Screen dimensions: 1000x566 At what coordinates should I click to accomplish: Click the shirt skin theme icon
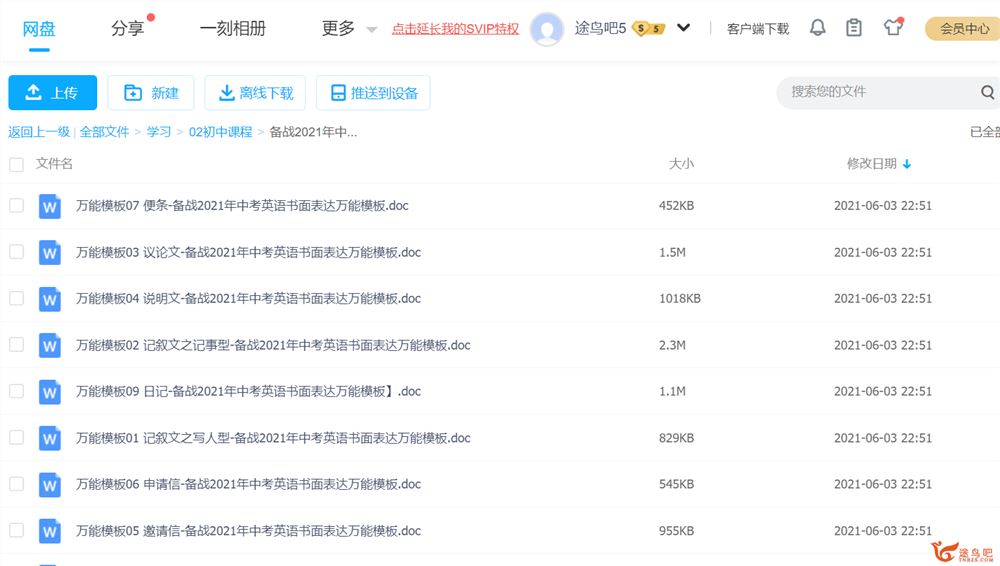click(x=893, y=27)
